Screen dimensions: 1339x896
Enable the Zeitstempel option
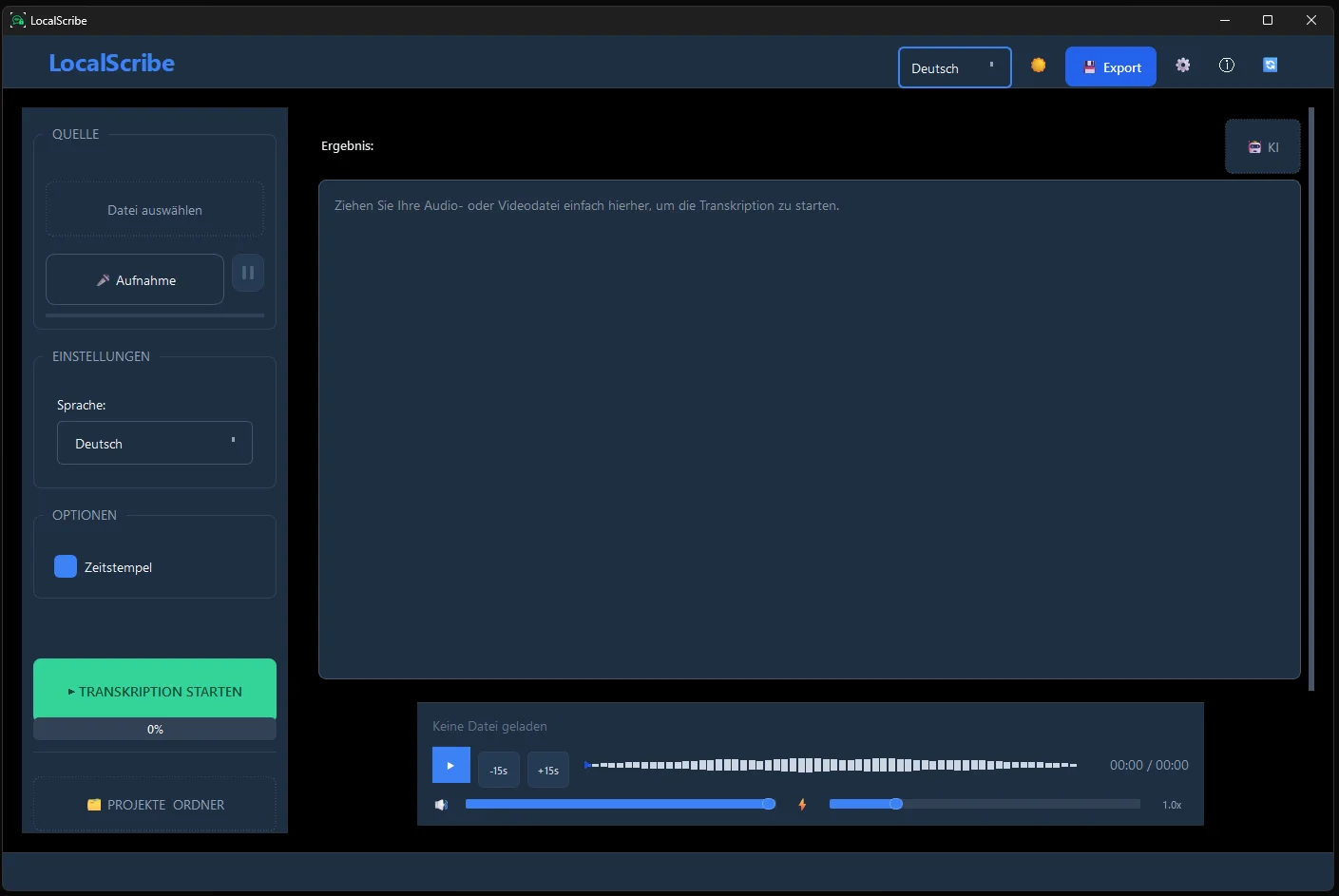coord(65,565)
